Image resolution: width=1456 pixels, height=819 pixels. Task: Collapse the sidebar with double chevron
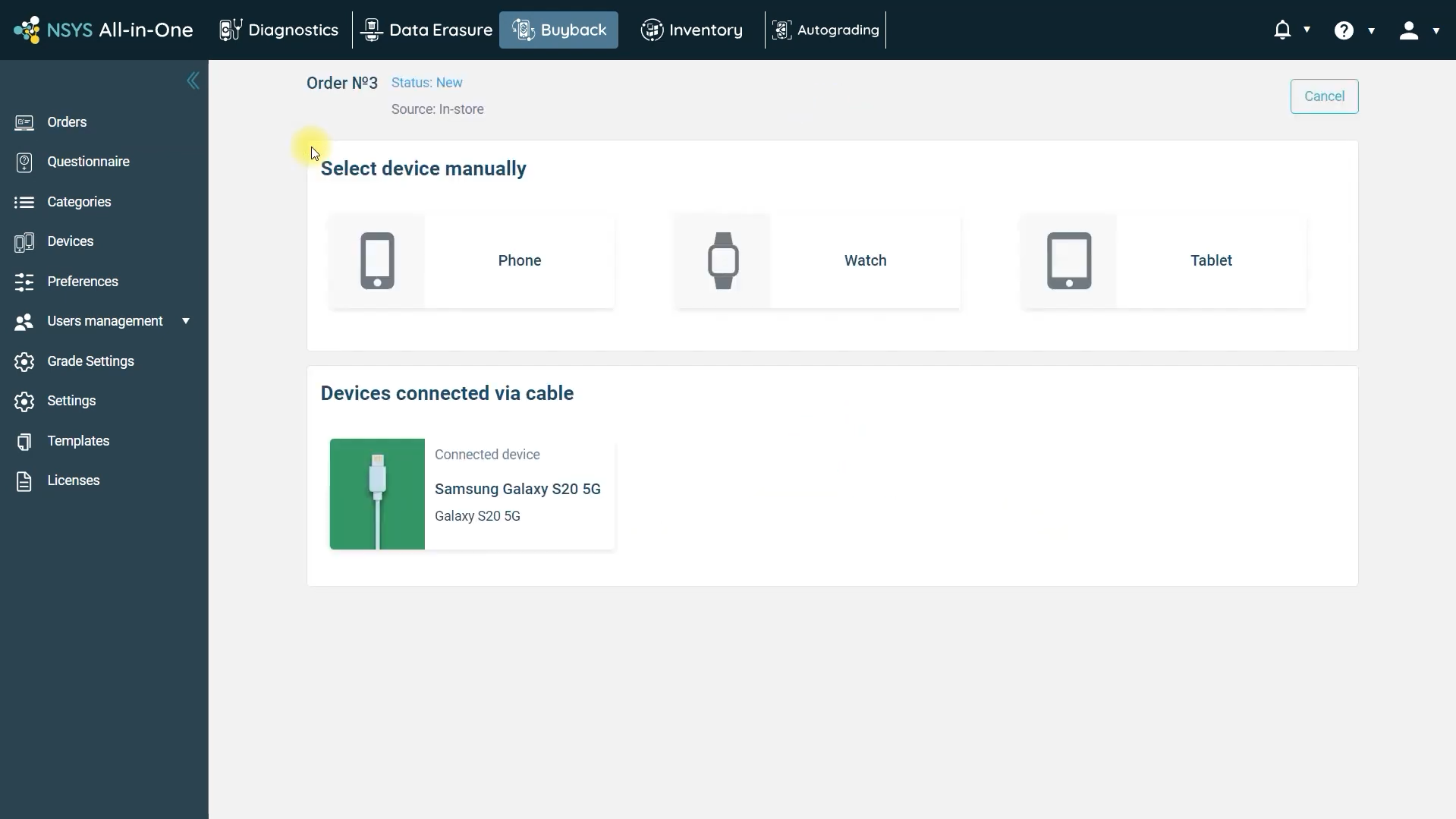tap(193, 80)
